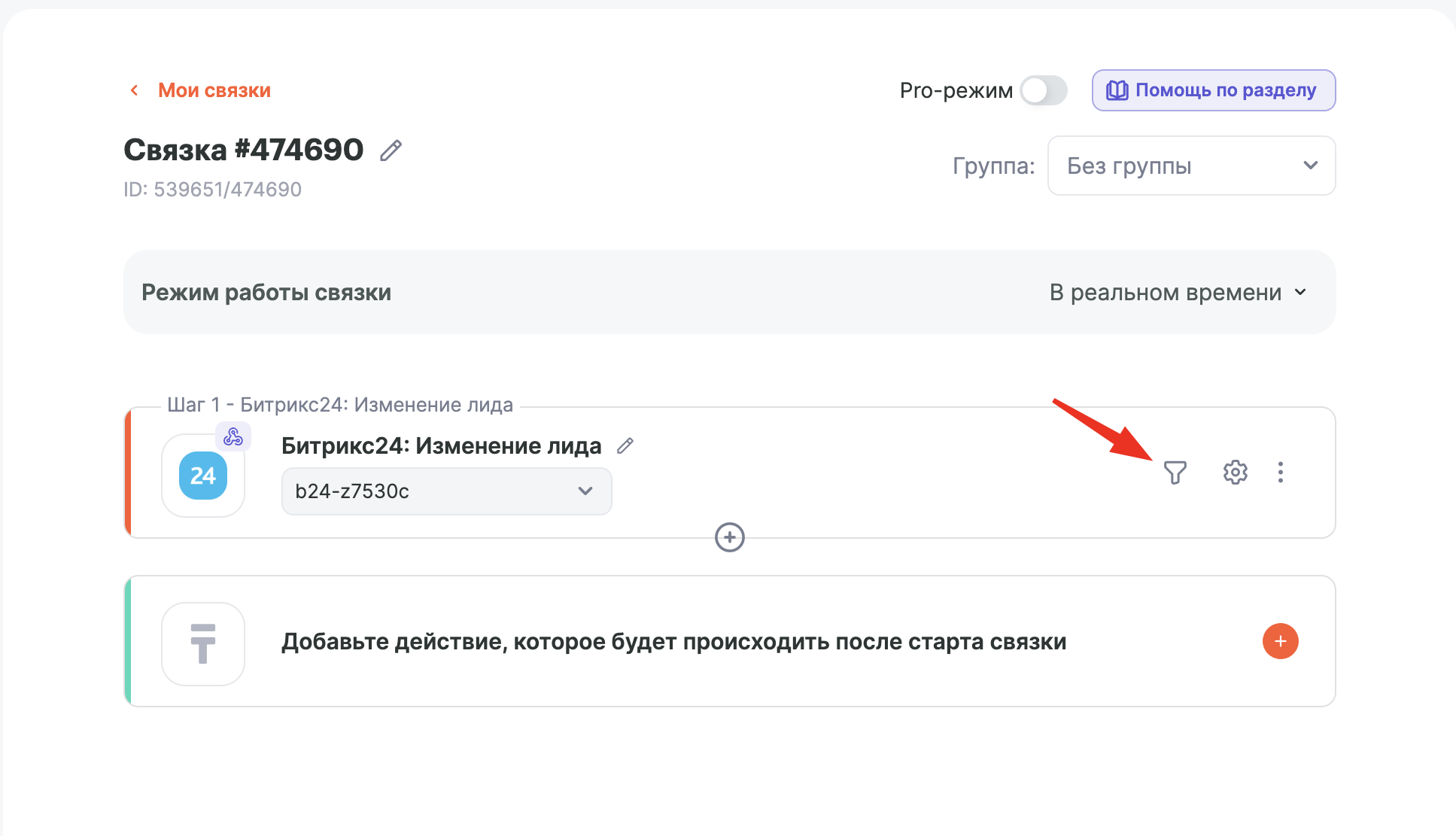The image size is (1456, 836).
Task: Click the orange plus to add action
Action: (x=1280, y=641)
